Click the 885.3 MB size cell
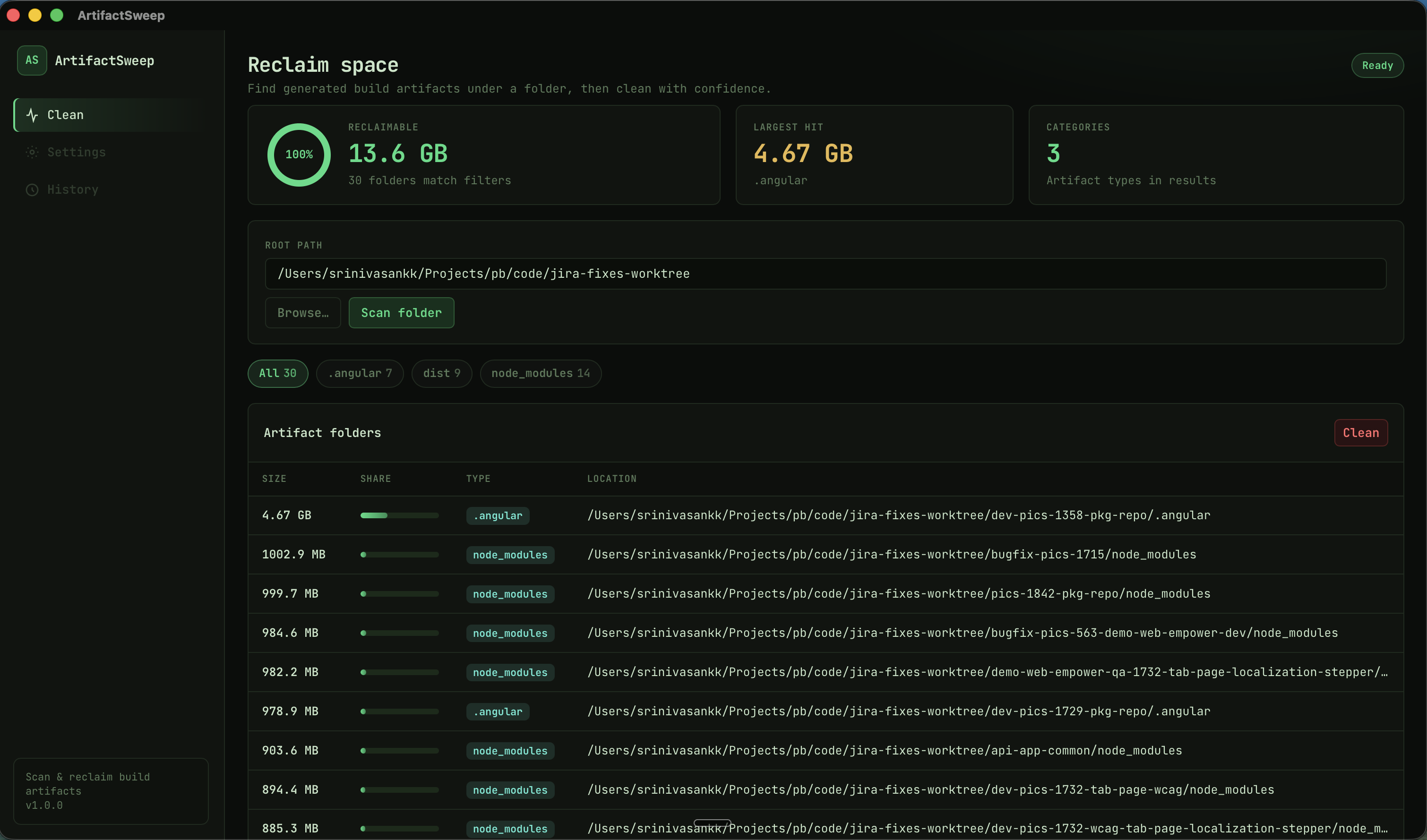Image resolution: width=1427 pixels, height=840 pixels. 291,829
